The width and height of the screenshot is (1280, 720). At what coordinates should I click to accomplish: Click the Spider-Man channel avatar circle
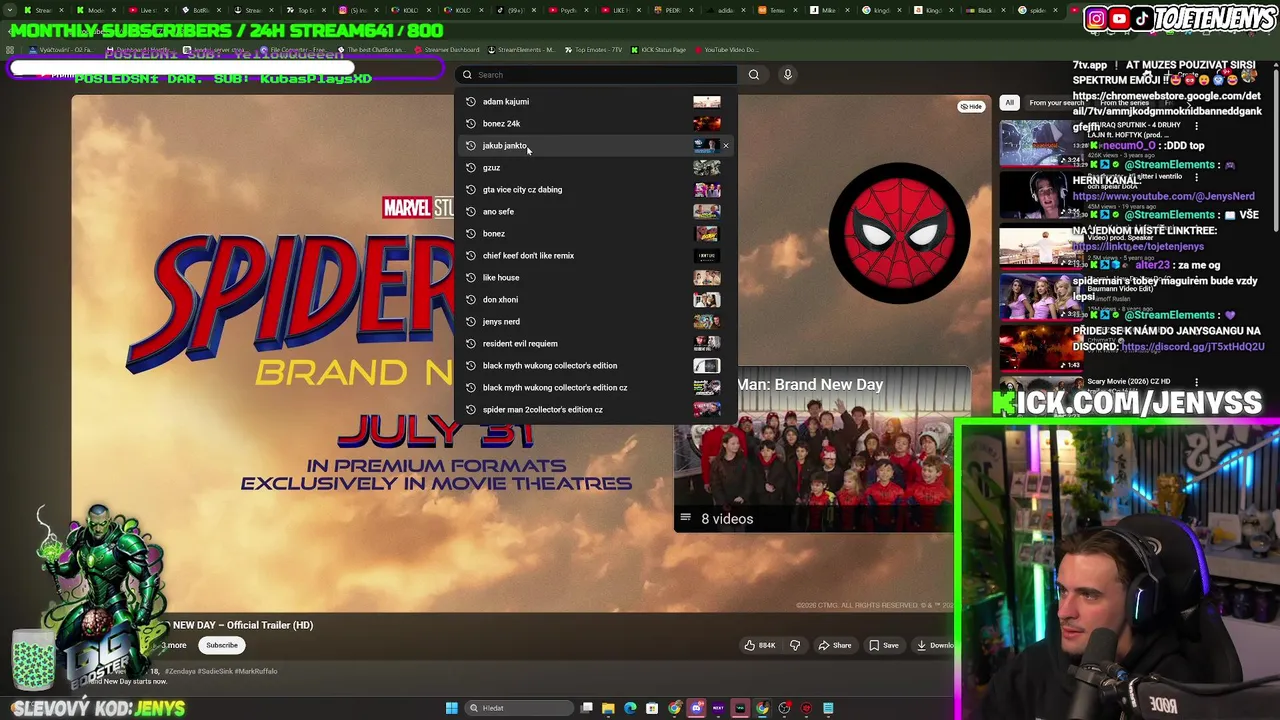899,232
